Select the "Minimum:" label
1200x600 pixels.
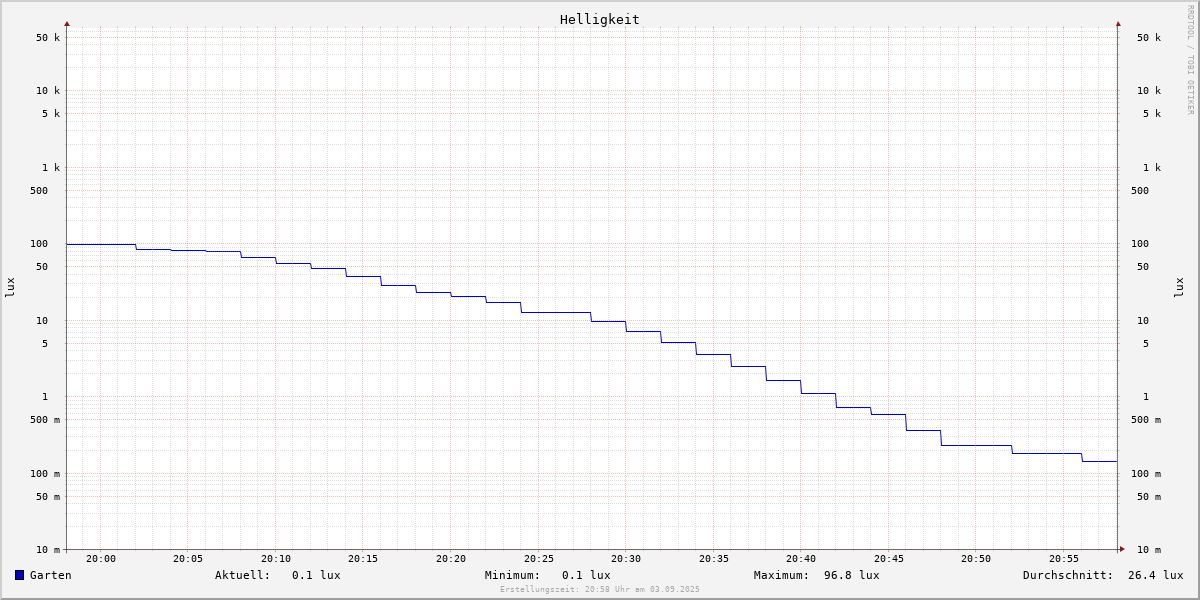coord(513,575)
